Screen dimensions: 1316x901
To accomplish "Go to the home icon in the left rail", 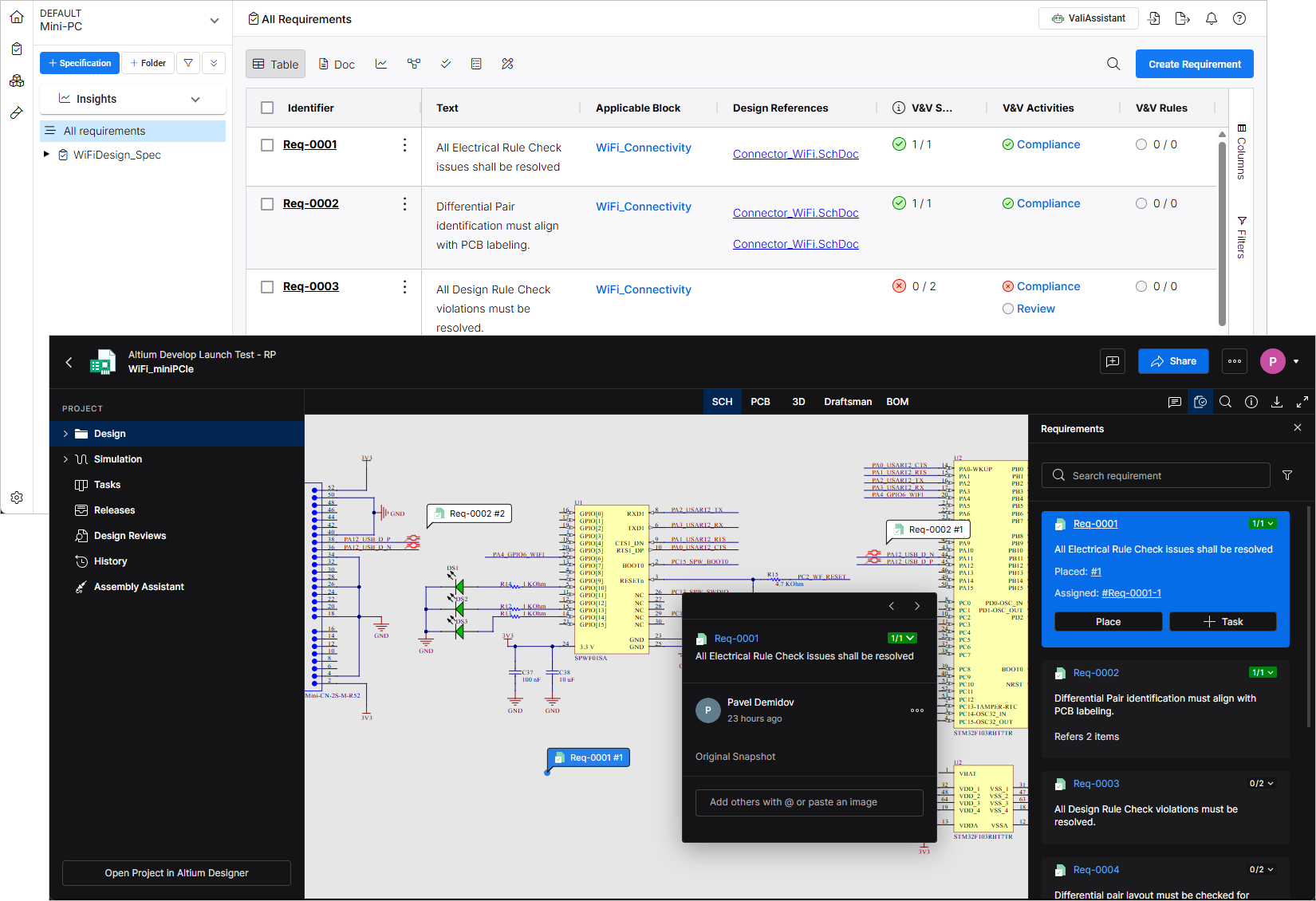I will click(17, 17).
